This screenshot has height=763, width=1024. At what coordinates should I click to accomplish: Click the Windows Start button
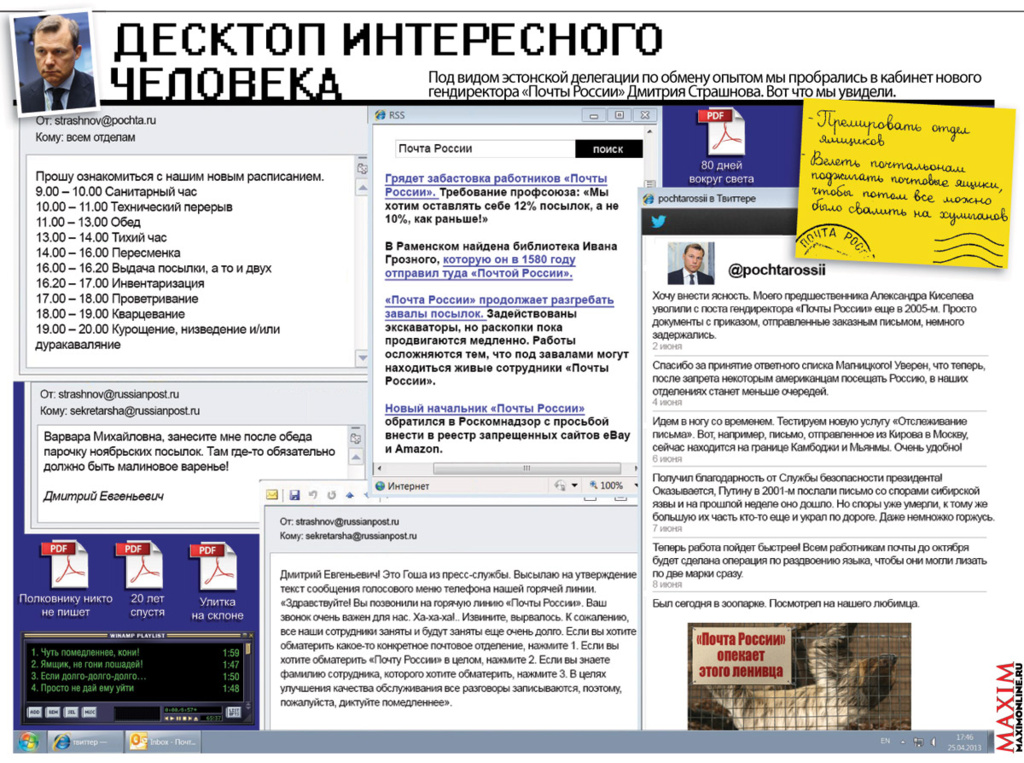click(26, 741)
